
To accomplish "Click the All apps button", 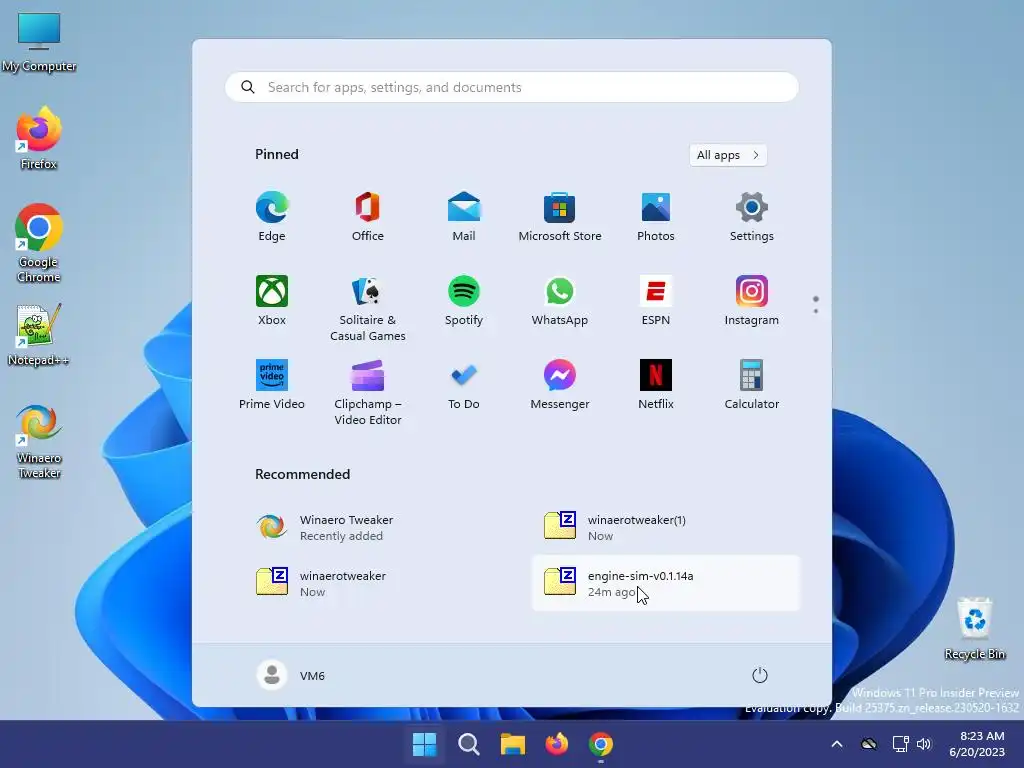I will click(728, 155).
